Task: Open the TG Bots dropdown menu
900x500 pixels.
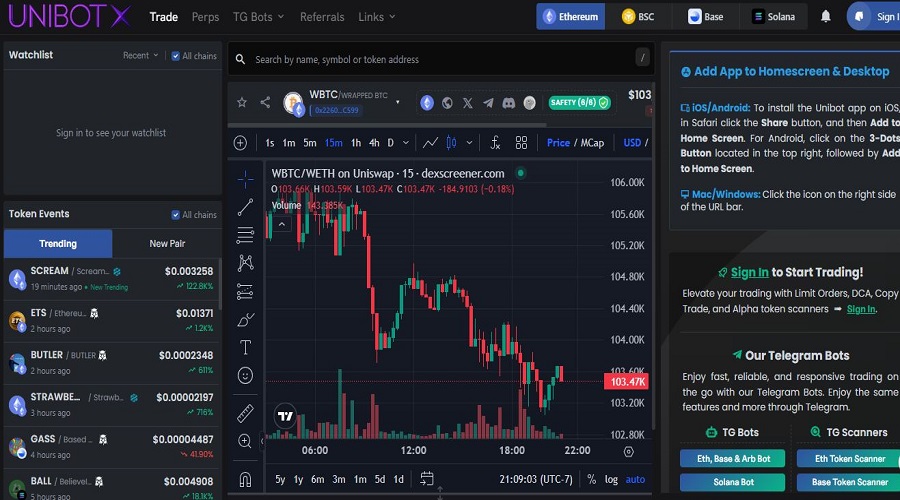Action: [x=258, y=17]
